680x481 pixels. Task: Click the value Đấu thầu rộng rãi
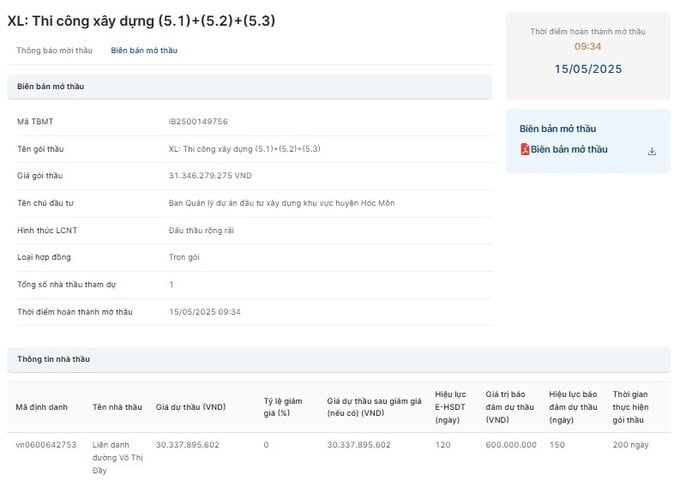click(201, 230)
